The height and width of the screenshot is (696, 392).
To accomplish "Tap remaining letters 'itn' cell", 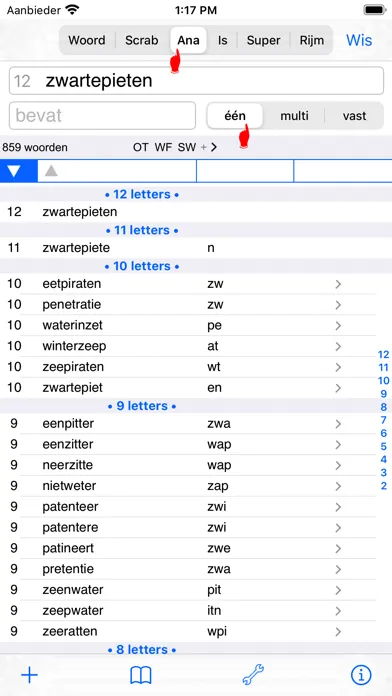I will [214, 611].
